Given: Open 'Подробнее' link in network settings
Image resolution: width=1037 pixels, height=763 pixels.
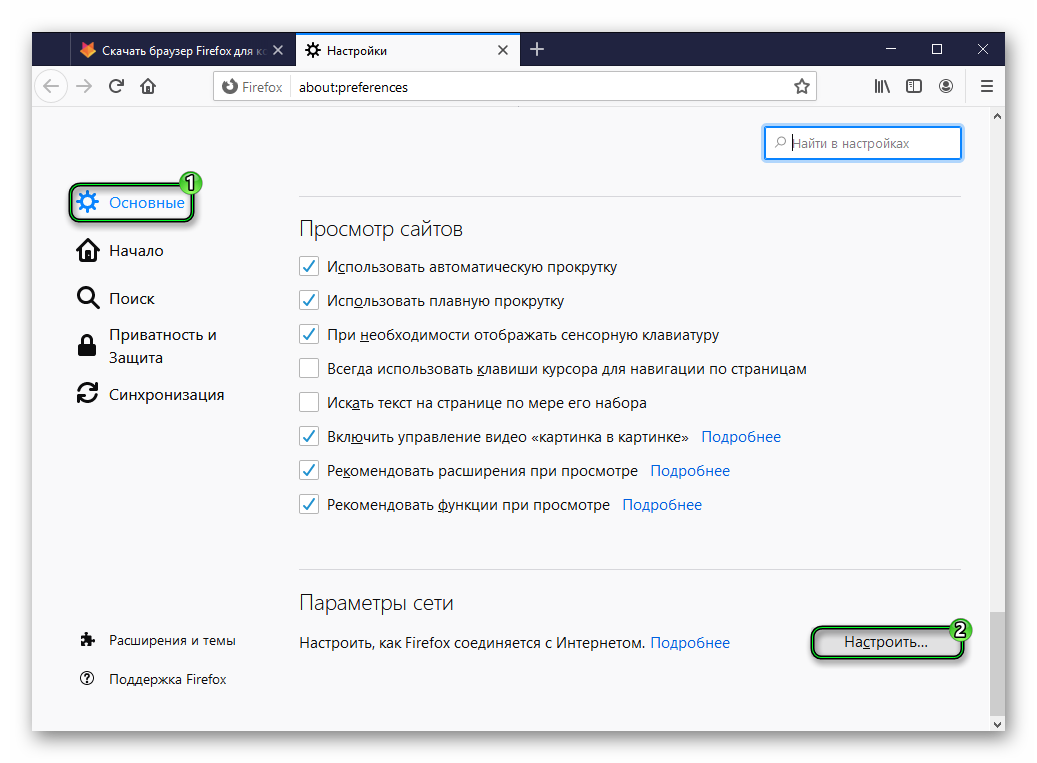Looking at the screenshot, I should tap(690, 643).
